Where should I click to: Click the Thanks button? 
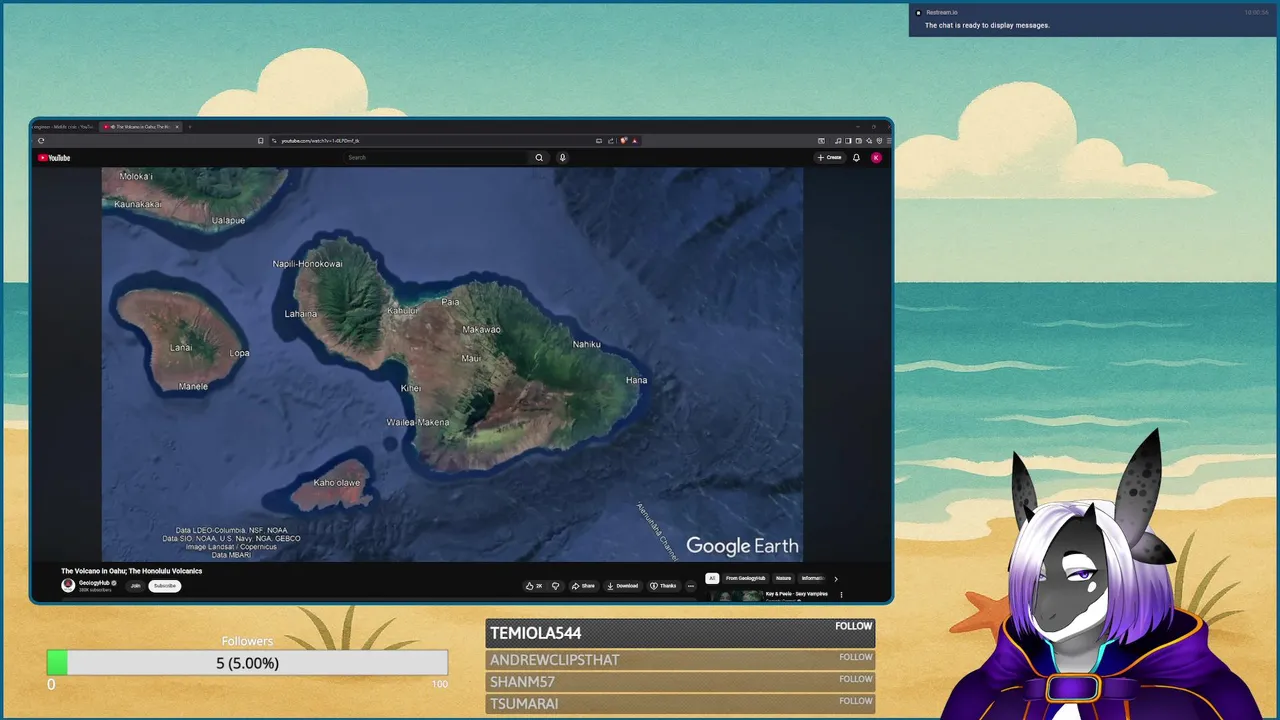(x=663, y=586)
